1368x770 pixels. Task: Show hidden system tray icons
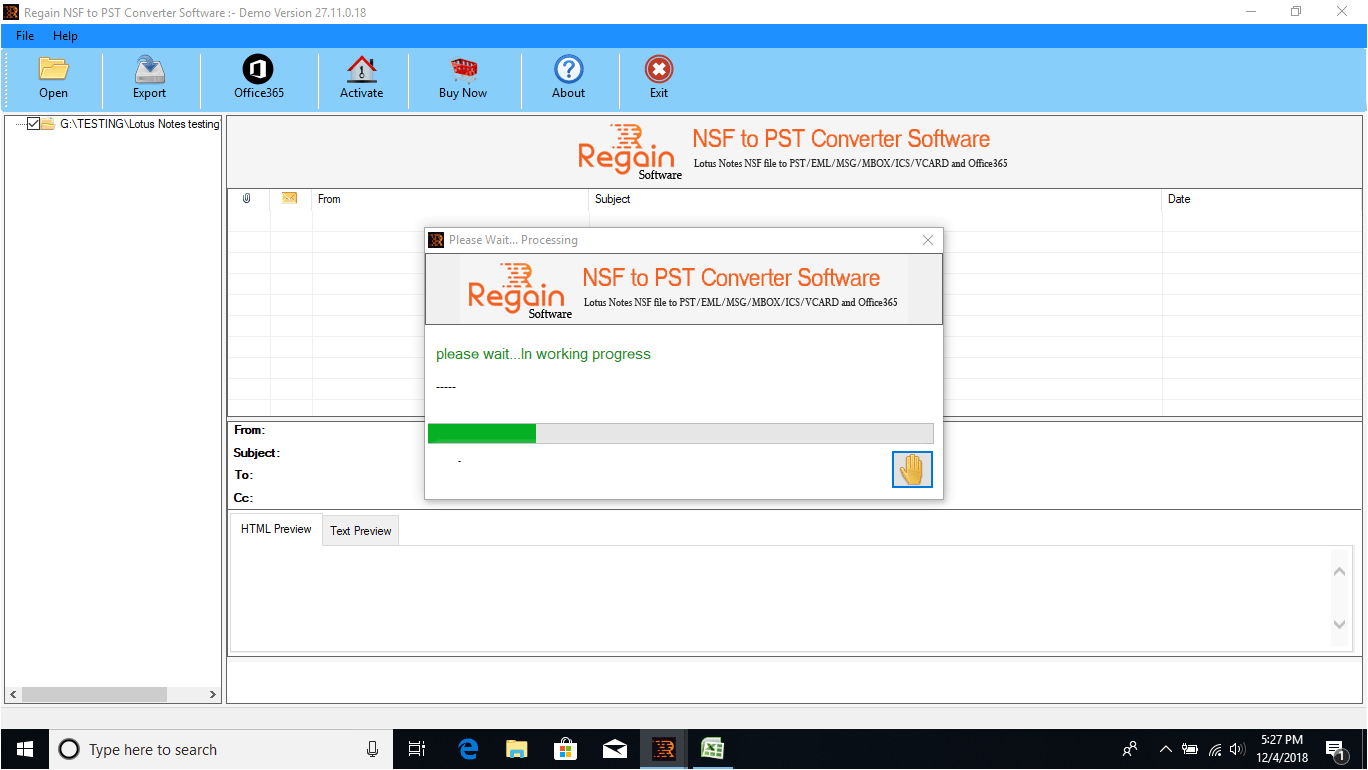pos(1165,749)
